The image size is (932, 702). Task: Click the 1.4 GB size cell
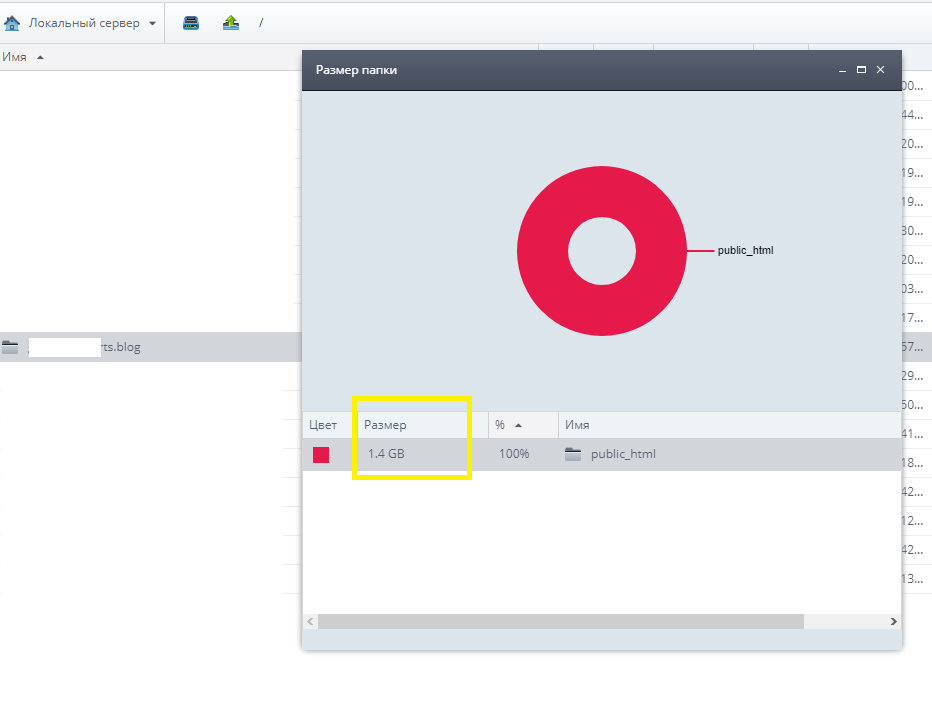click(386, 454)
